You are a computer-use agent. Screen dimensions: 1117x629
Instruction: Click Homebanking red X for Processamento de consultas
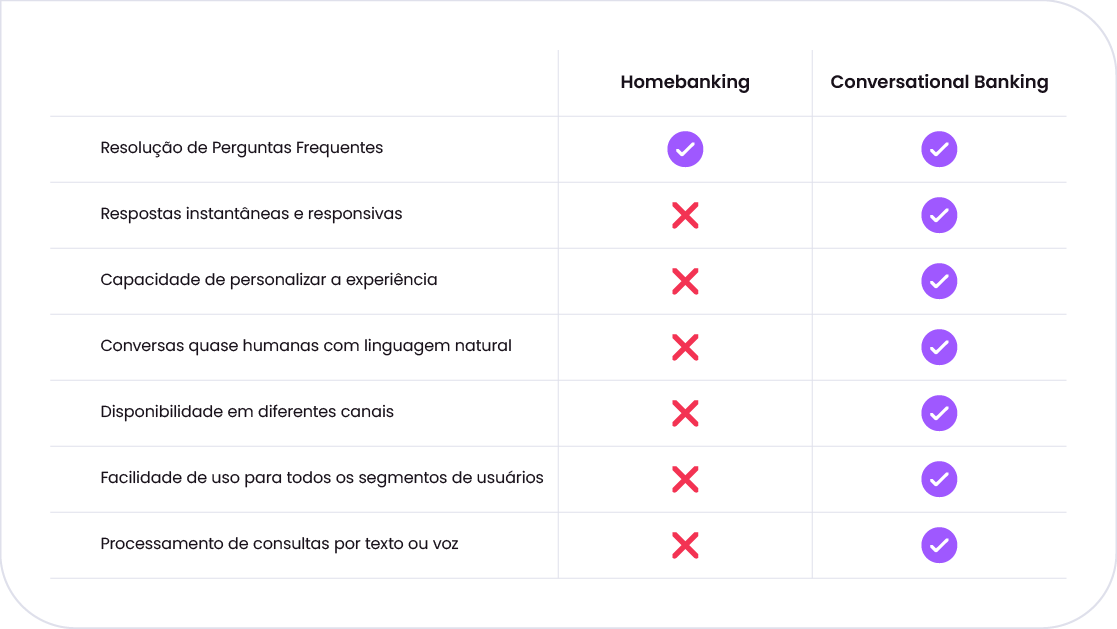[x=685, y=545]
